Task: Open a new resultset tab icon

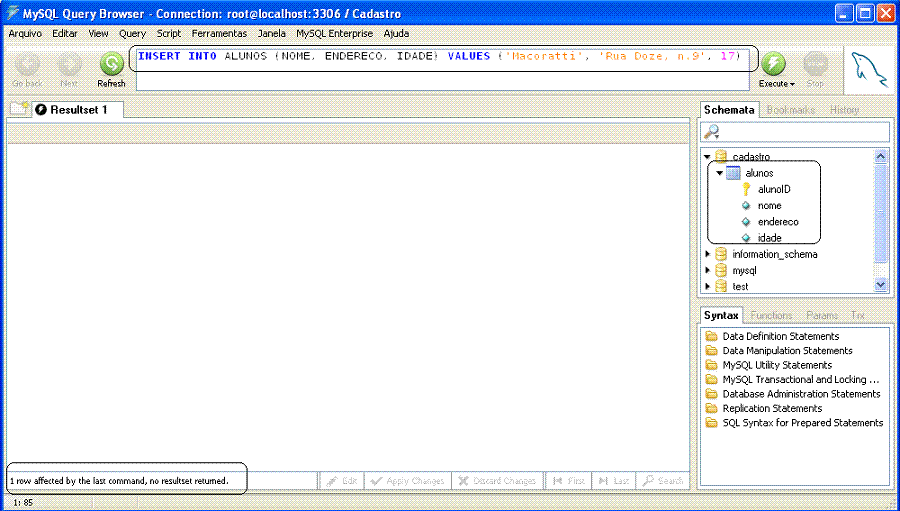Action: 20,109
